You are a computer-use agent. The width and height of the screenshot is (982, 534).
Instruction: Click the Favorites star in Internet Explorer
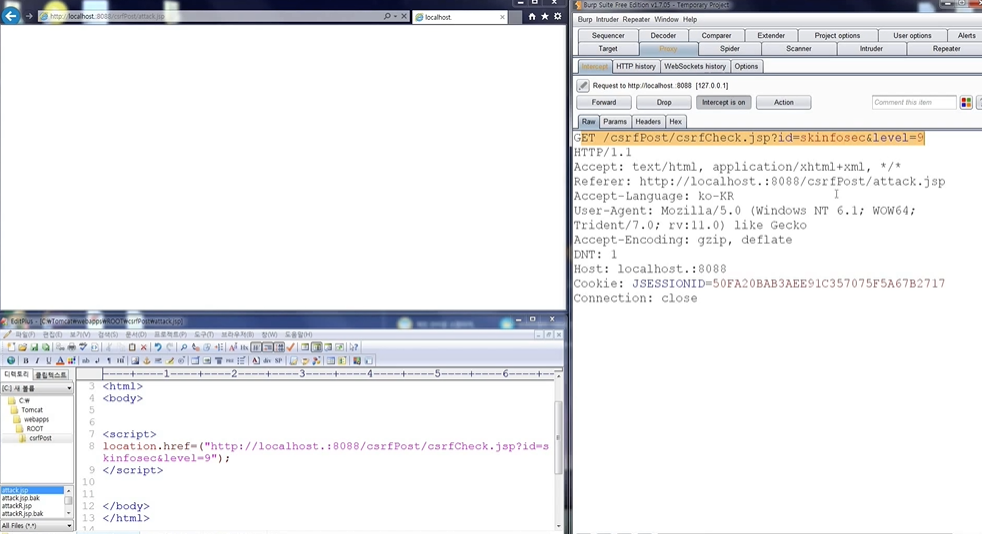point(545,17)
